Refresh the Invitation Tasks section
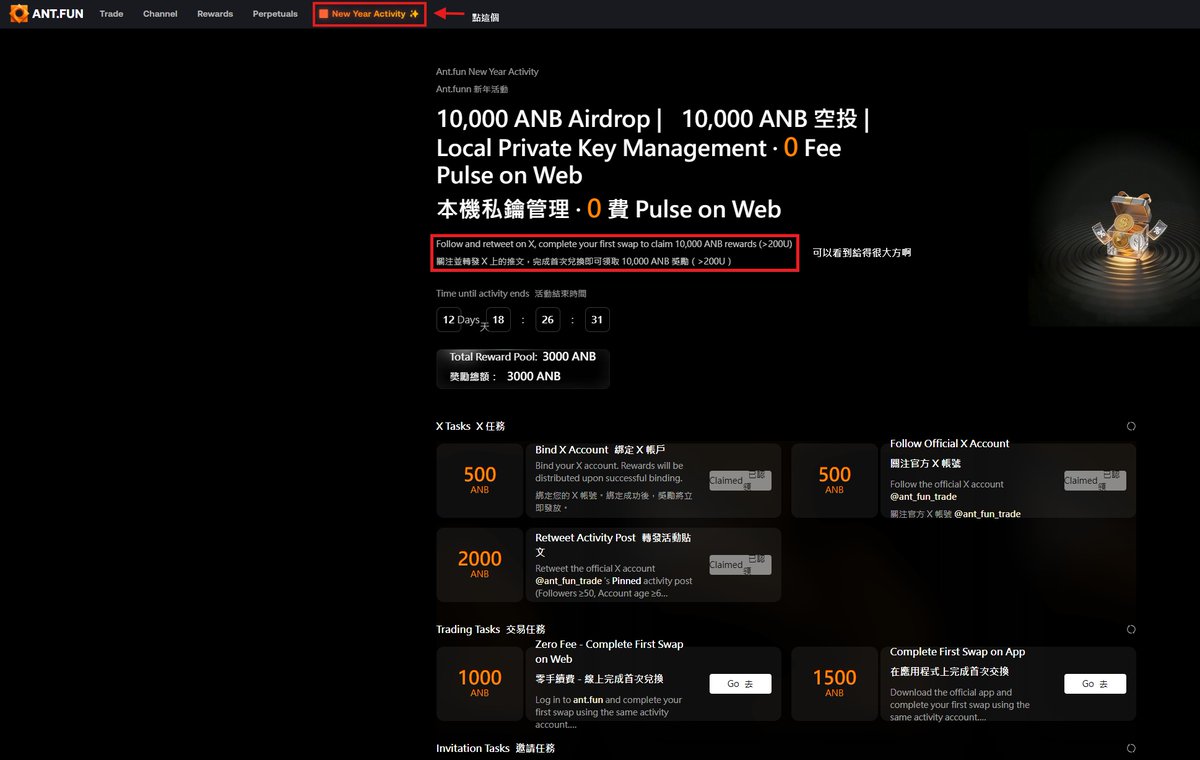The height and width of the screenshot is (760, 1200). coord(1131,748)
